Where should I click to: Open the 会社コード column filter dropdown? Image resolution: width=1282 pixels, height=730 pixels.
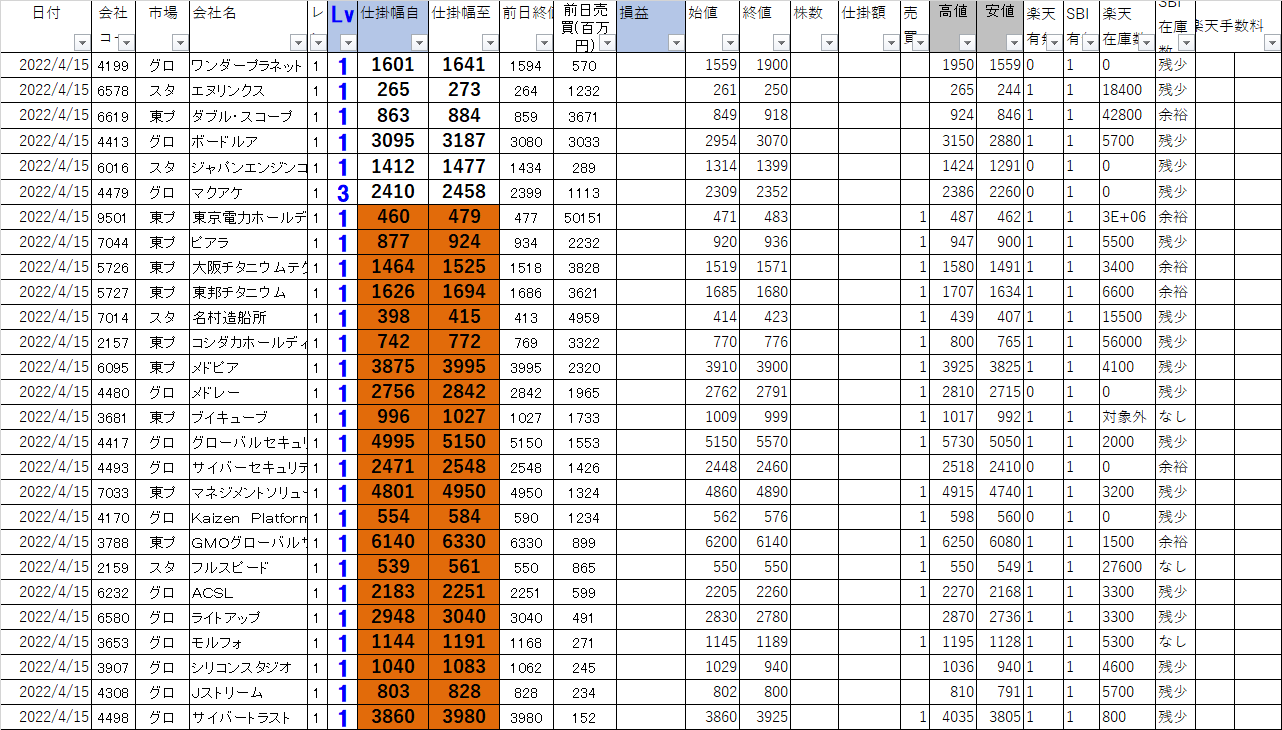(127, 43)
